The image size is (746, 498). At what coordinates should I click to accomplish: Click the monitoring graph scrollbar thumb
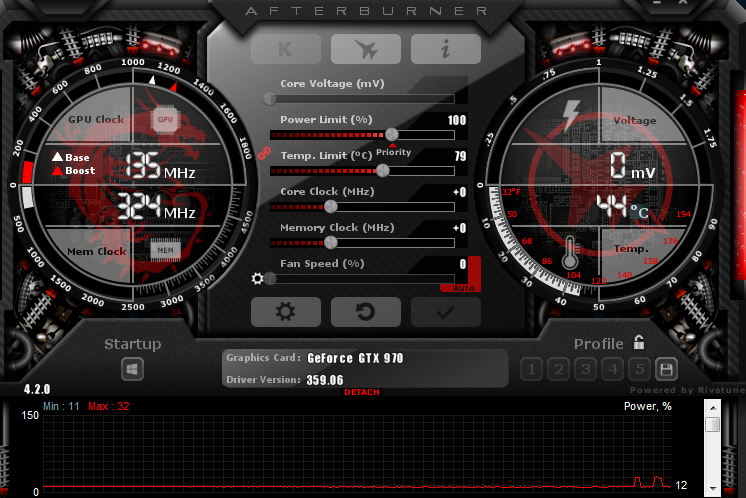[713, 424]
